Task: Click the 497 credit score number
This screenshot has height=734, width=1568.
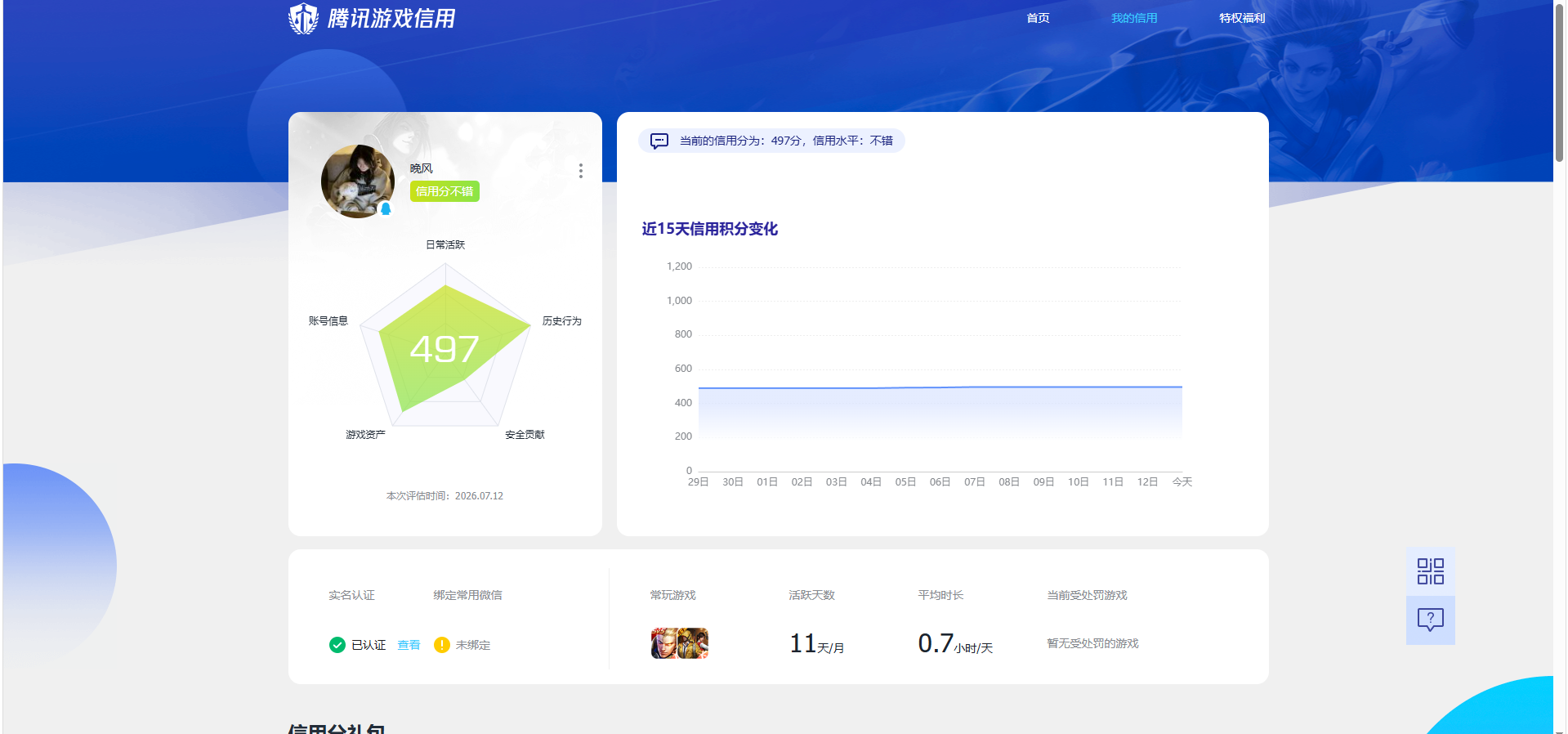Action: click(x=444, y=349)
